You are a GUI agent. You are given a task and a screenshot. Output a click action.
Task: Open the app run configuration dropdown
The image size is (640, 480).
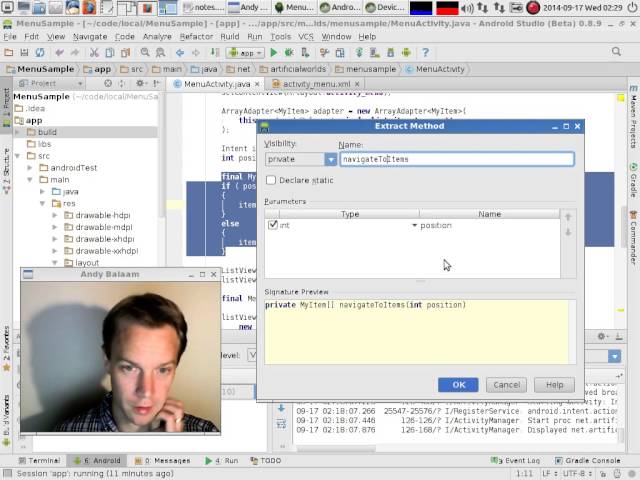click(x=245, y=53)
